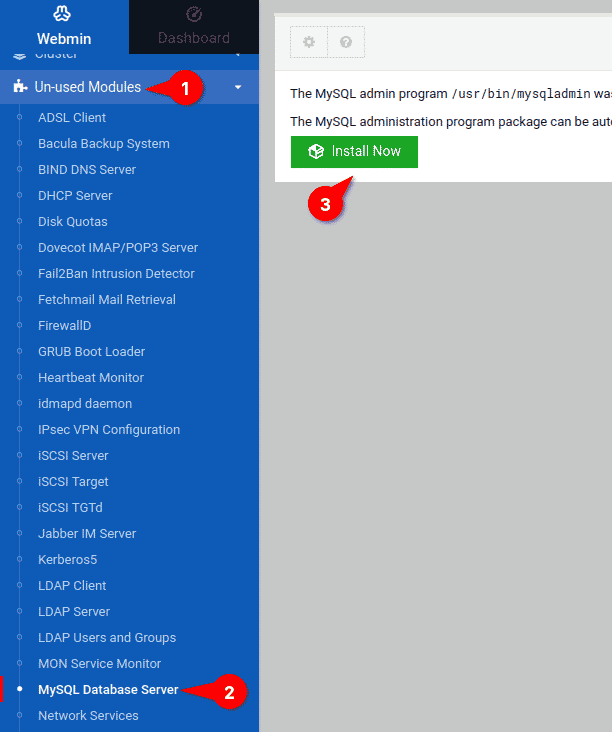The height and width of the screenshot is (732, 612).
Task: Open LDAP Server module
Action: (x=74, y=612)
